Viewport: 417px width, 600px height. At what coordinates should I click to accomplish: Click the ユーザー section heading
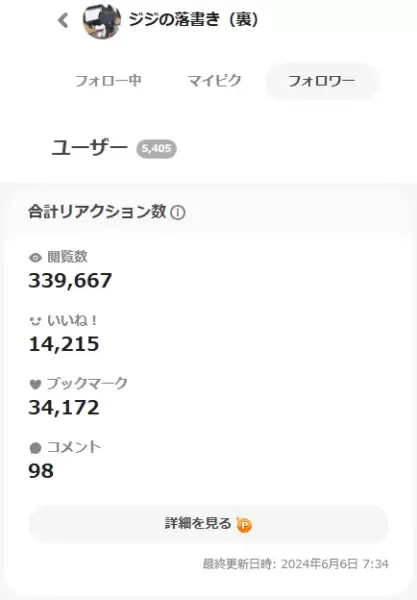click(90, 148)
